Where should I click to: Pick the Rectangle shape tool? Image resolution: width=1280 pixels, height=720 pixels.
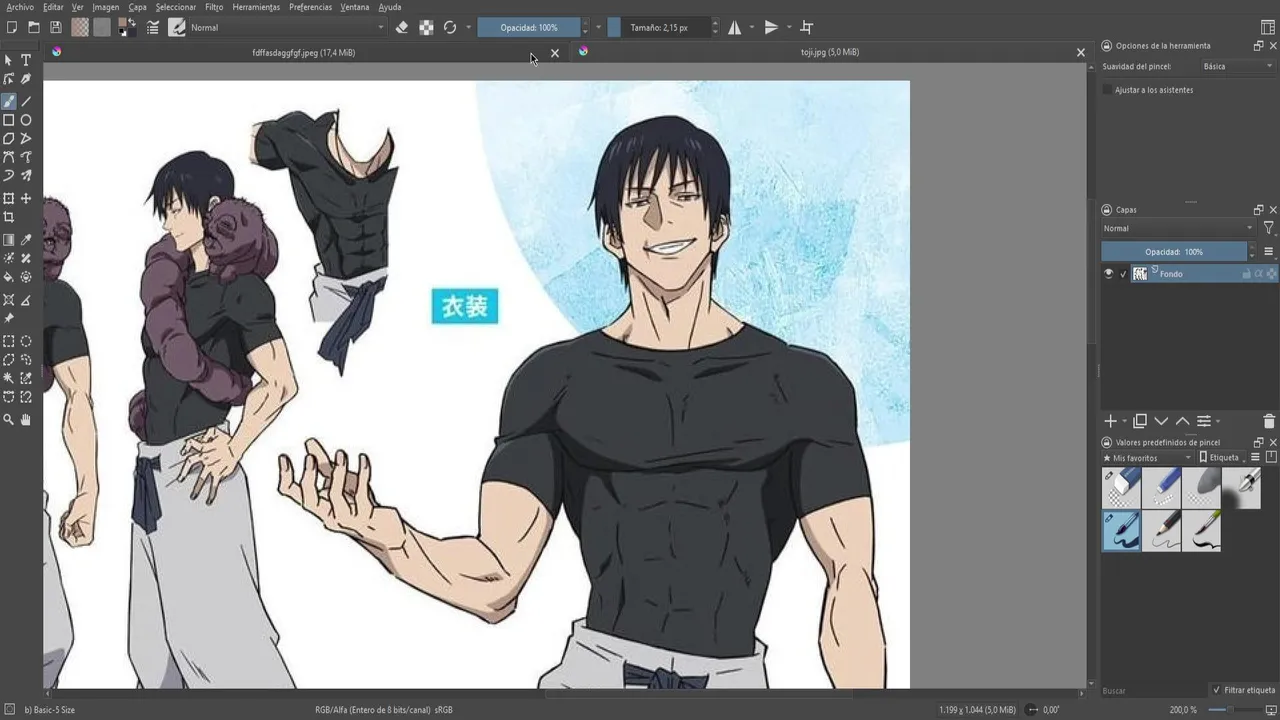coord(9,120)
